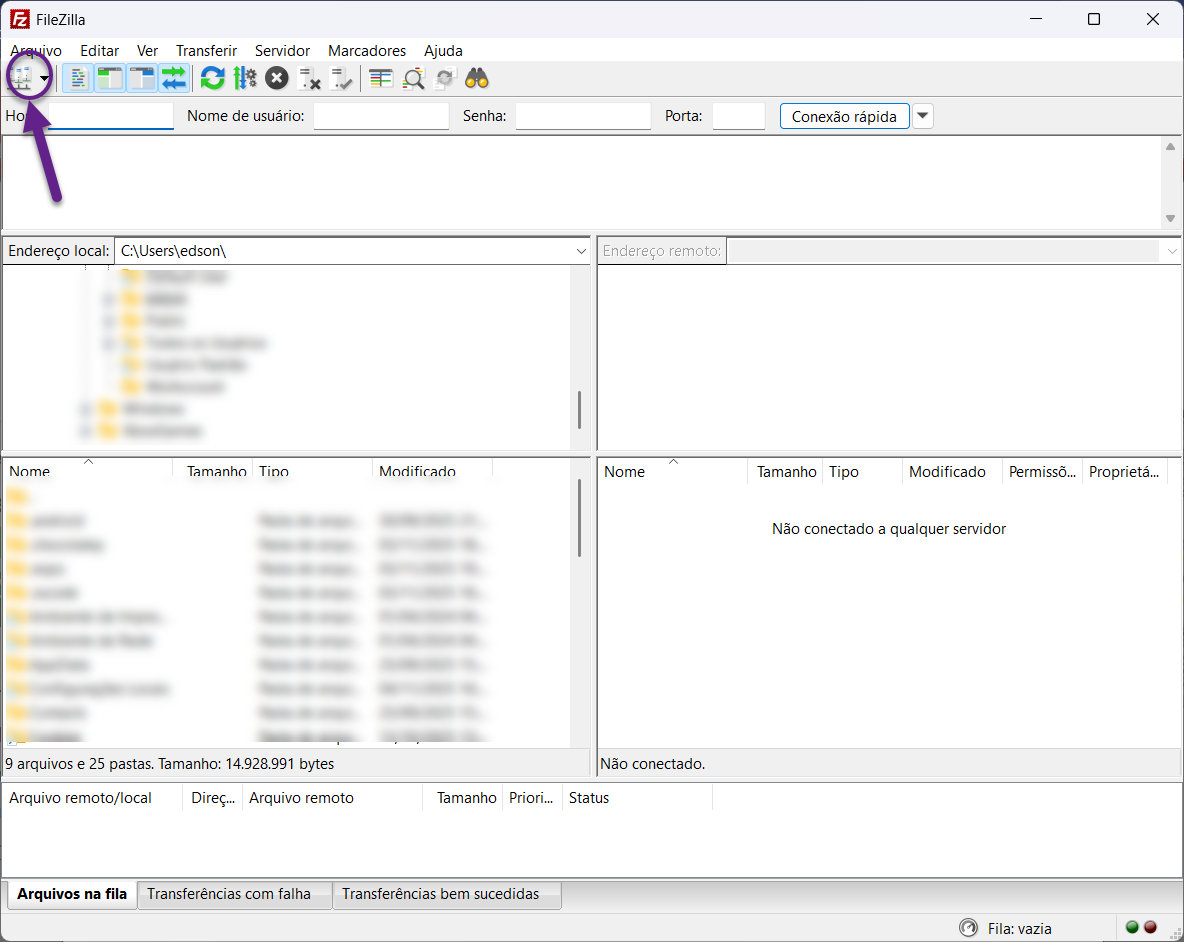Cancel the current operation
1184x942 pixels.
(x=277, y=78)
